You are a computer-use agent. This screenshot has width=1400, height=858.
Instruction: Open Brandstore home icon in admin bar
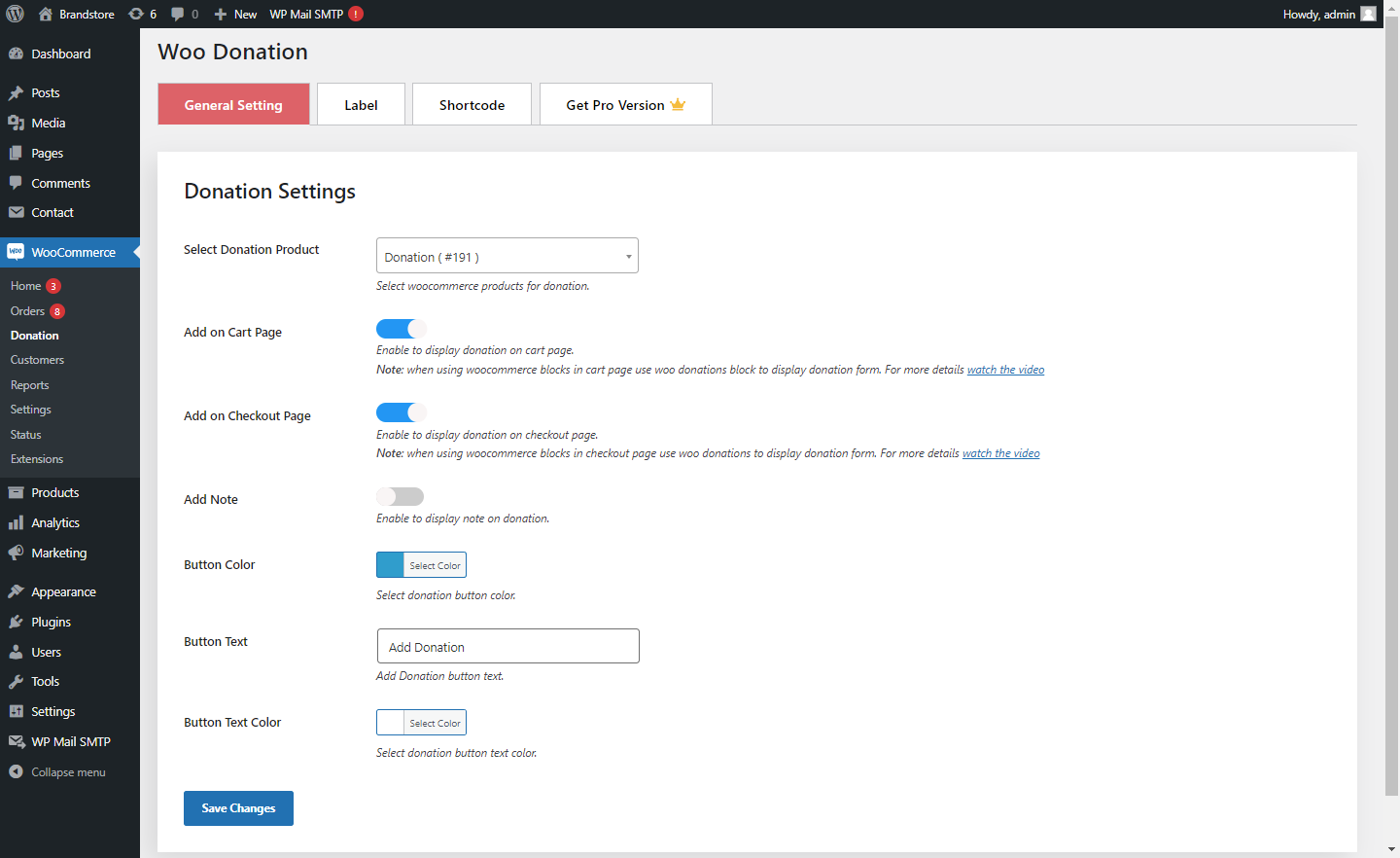click(45, 14)
